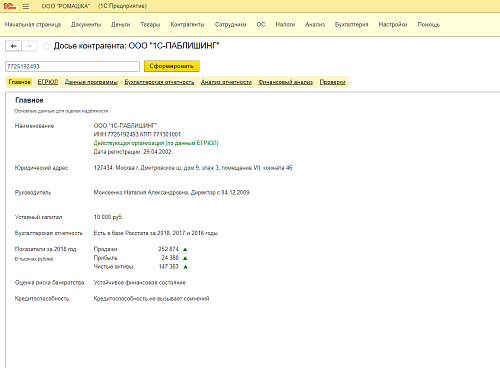Click green up arrow next to Чистые активы
Screen dimensions: 500x368
186,267
